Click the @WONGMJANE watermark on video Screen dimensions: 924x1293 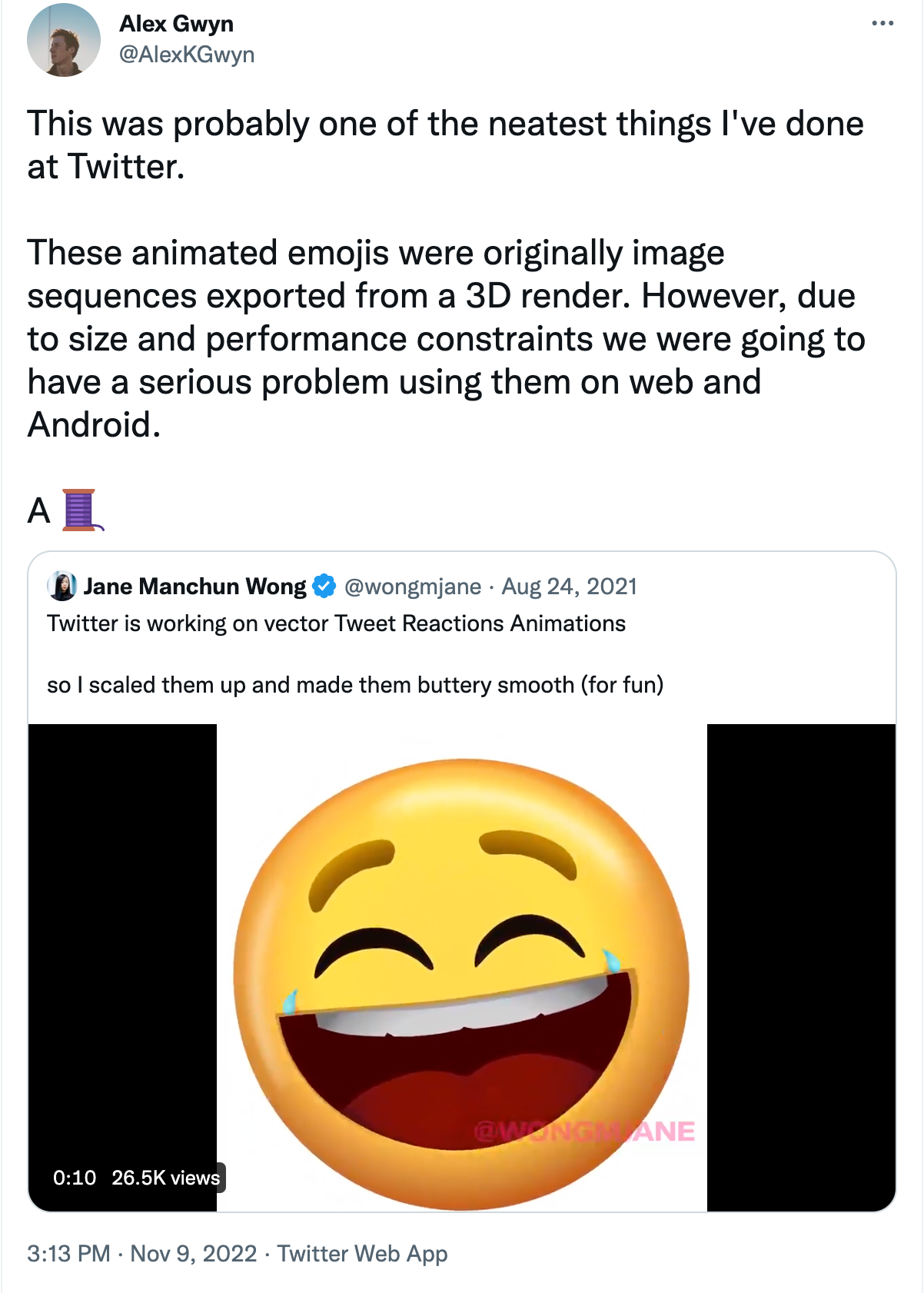coord(584,1132)
